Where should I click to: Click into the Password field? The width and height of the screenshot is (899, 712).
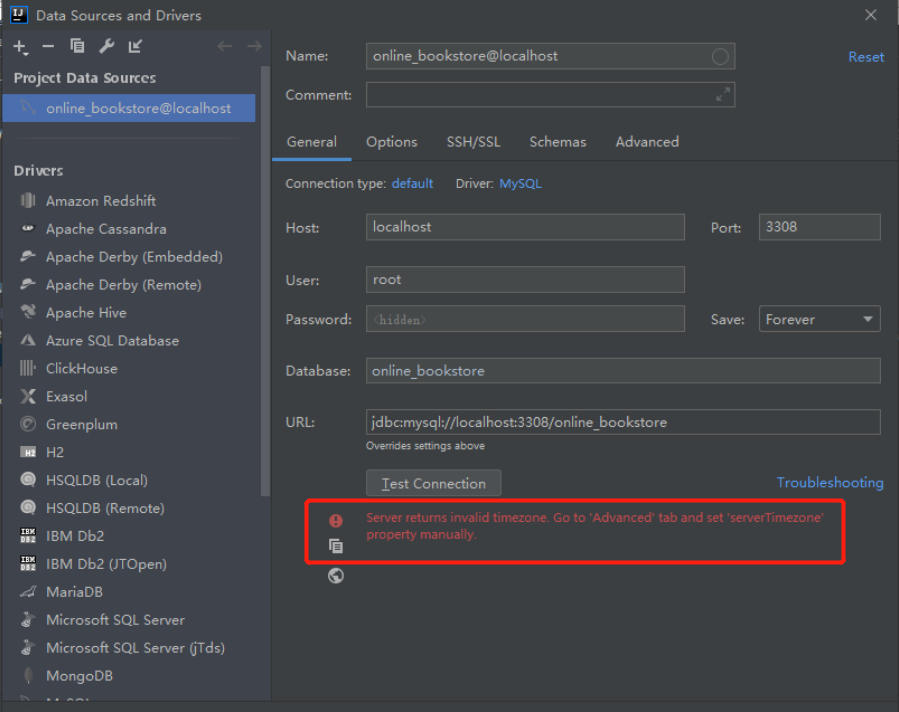pyautogui.click(x=525, y=319)
